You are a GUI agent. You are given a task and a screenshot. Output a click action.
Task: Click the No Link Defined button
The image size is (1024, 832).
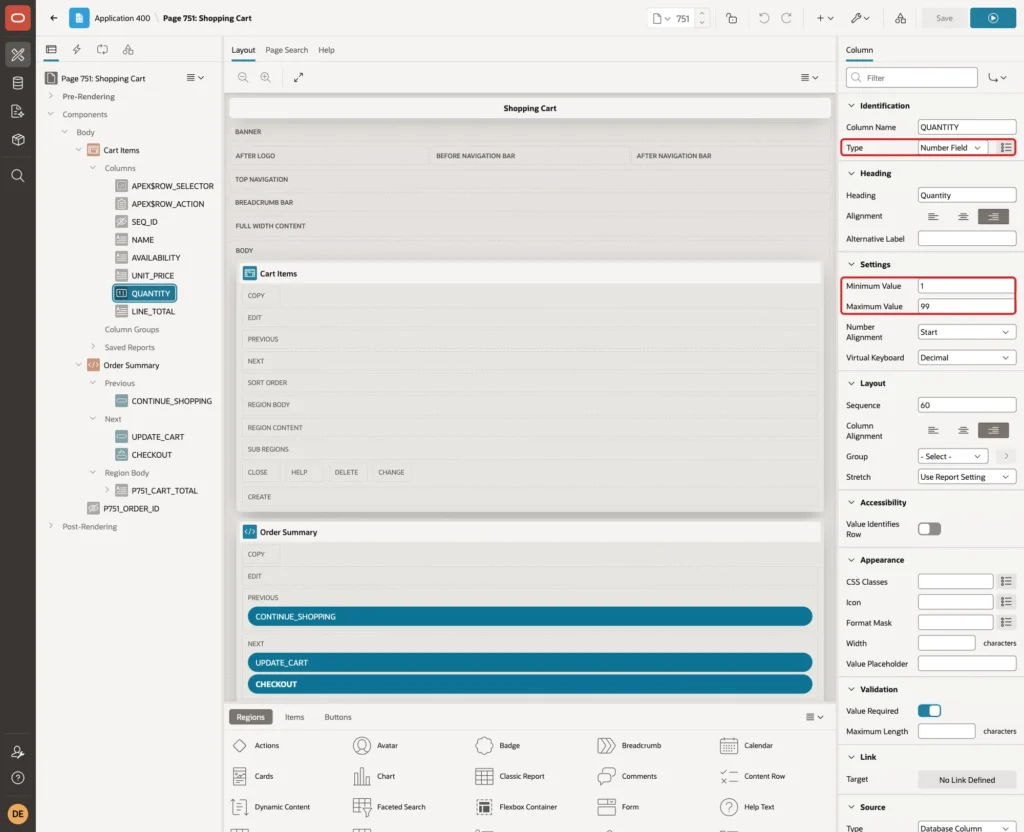pos(966,780)
